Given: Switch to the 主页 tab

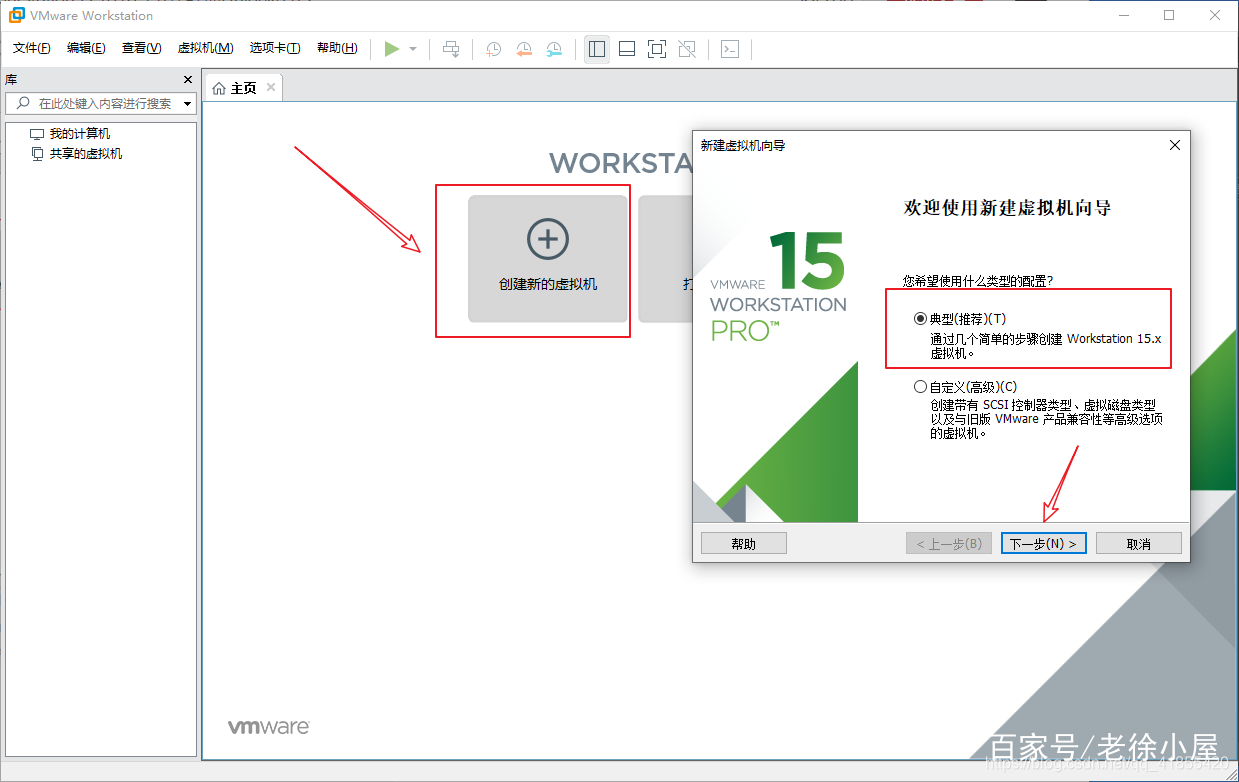Looking at the screenshot, I should [242, 88].
